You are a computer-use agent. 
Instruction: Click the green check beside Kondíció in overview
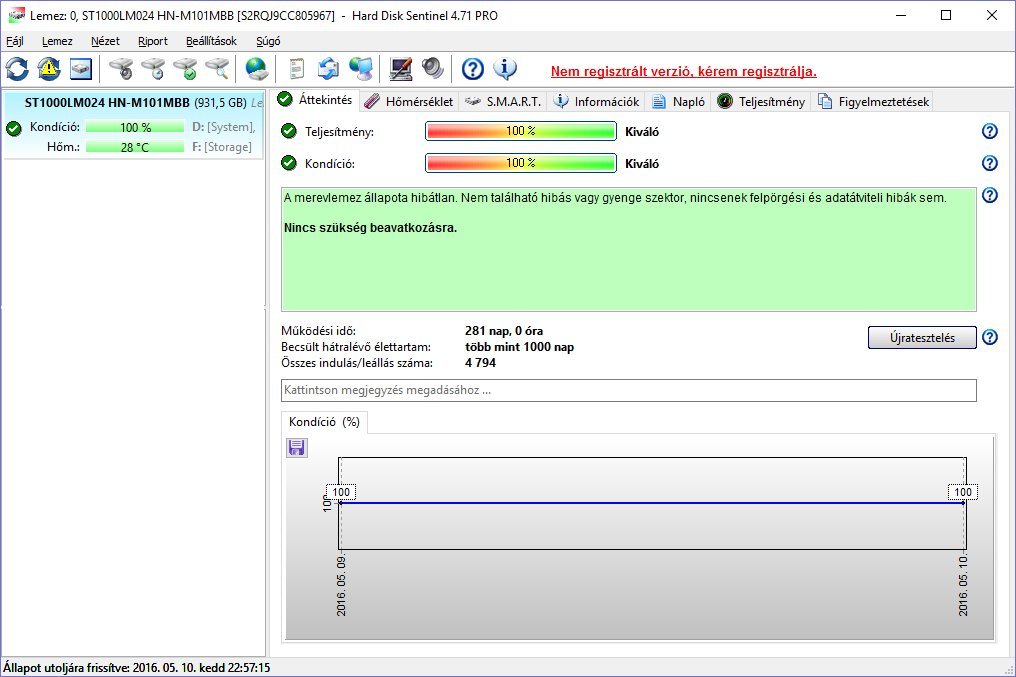click(289, 163)
